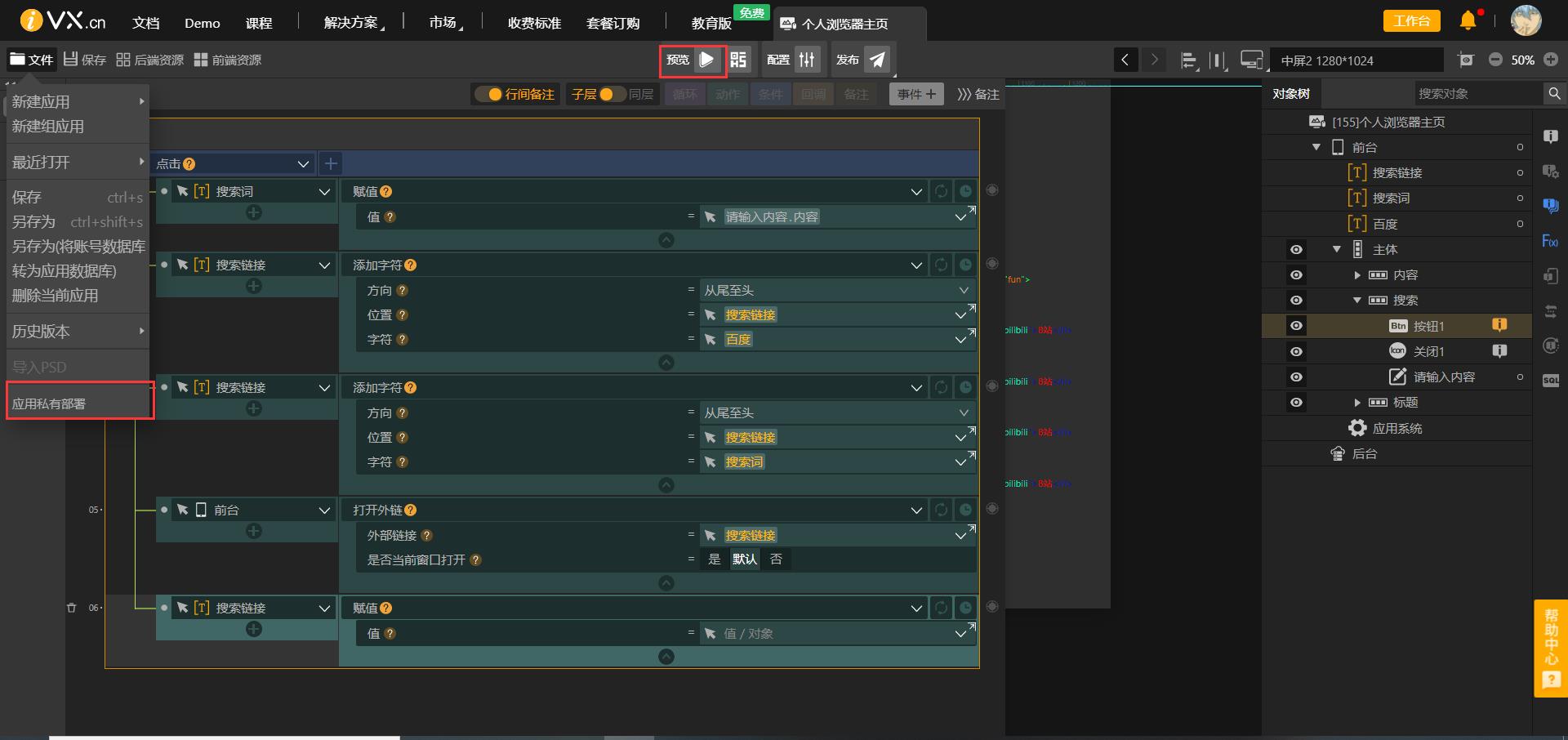Toggle visibility of 主体
1568x740 pixels.
click(x=1296, y=249)
